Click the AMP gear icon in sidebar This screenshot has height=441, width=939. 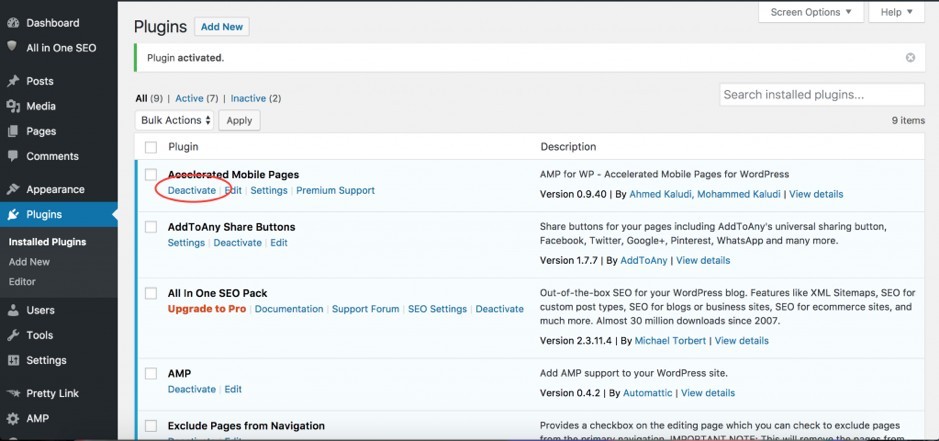coord(13,418)
